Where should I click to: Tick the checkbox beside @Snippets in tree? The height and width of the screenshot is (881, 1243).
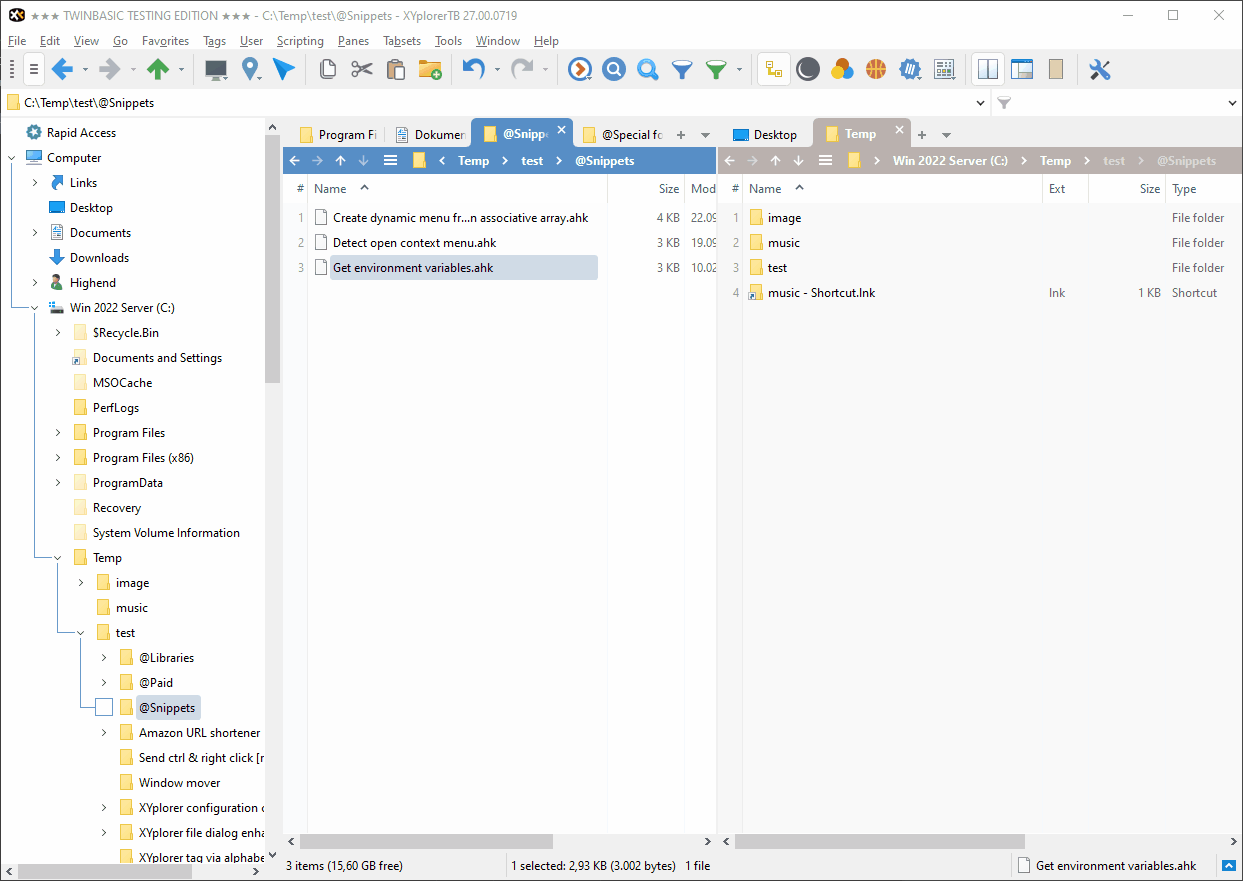click(x=104, y=708)
